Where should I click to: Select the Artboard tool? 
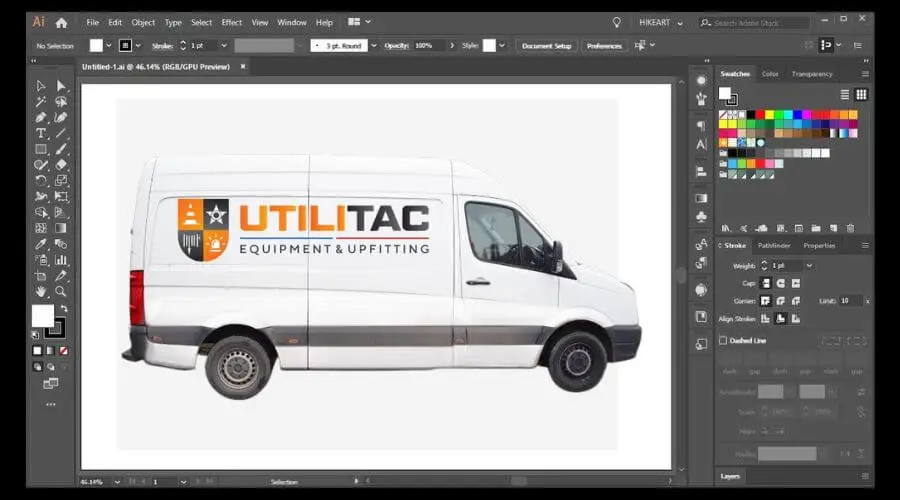41,276
